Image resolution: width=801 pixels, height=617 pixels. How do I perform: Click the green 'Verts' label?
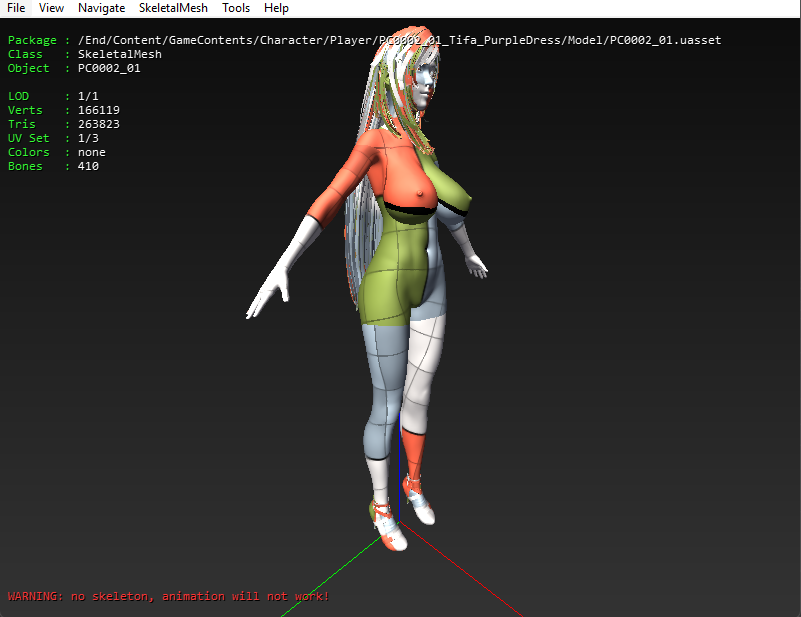tap(25, 110)
